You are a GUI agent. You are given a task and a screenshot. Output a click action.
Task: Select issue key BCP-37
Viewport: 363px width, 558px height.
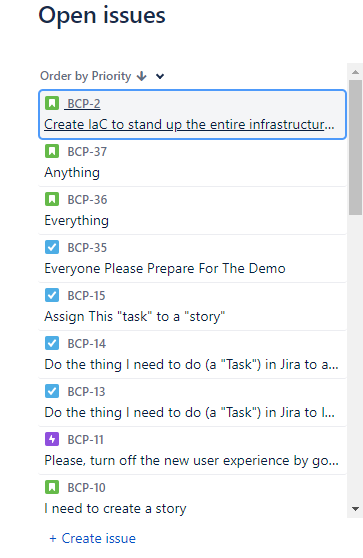pyautogui.click(x=87, y=152)
